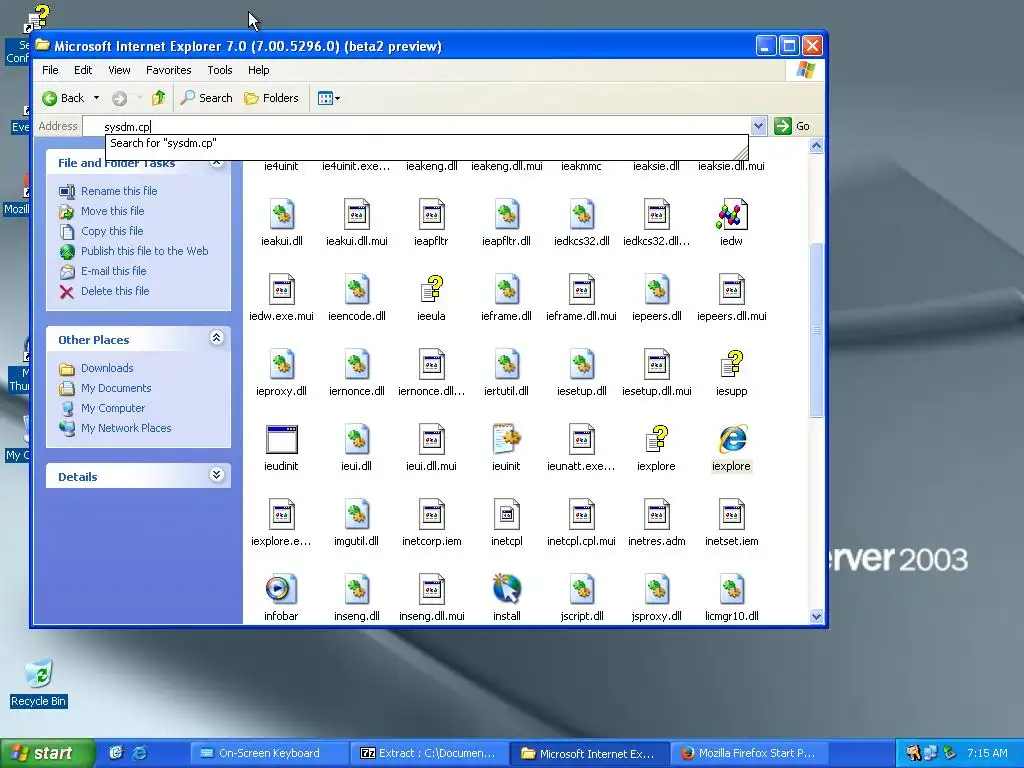The height and width of the screenshot is (768, 1024).
Task: Click the Search toolbar button
Action: point(206,98)
